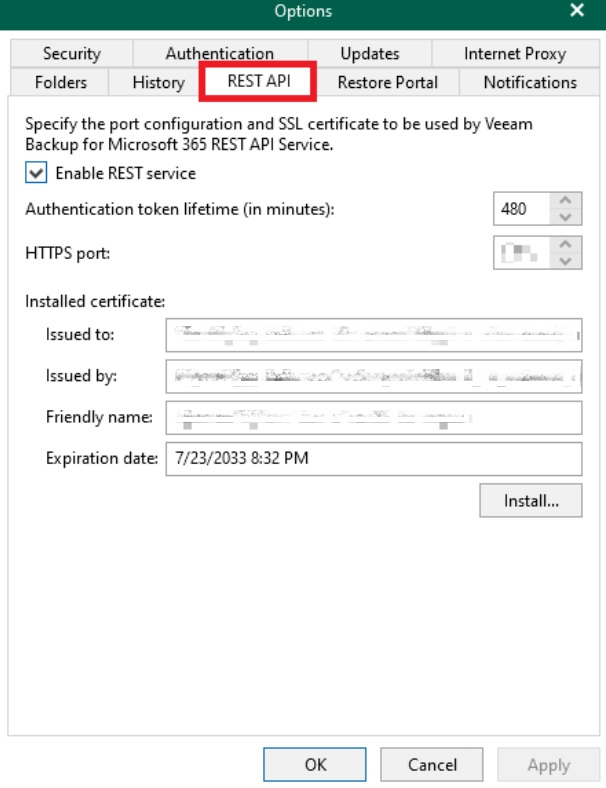
Task: Click Install... to install a certificate
Action: pyautogui.click(x=531, y=501)
